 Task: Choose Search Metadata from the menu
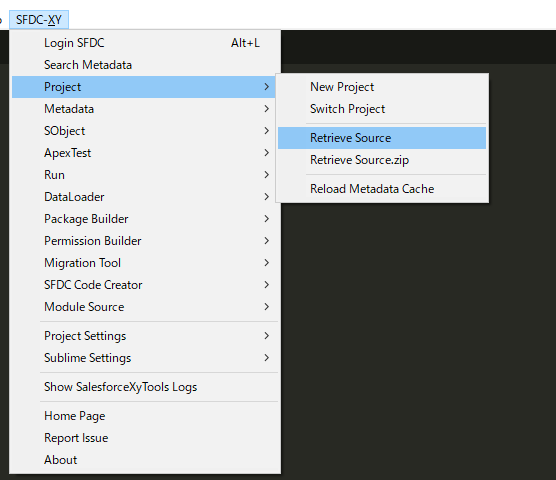[145, 65]
